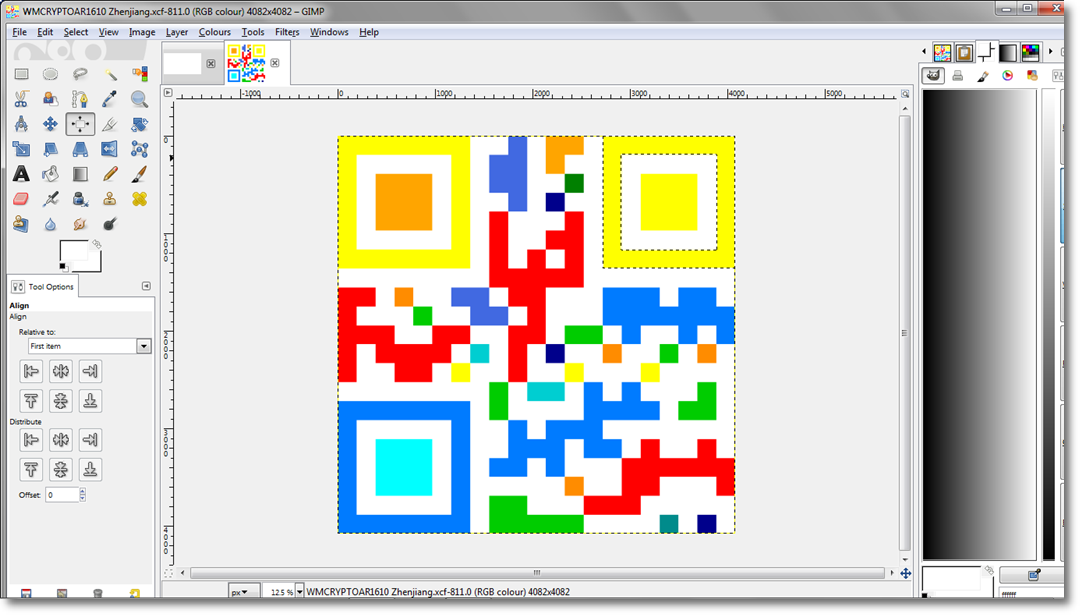
Task: Pick the Perspective tool
Action: click(x=80, y=149)
